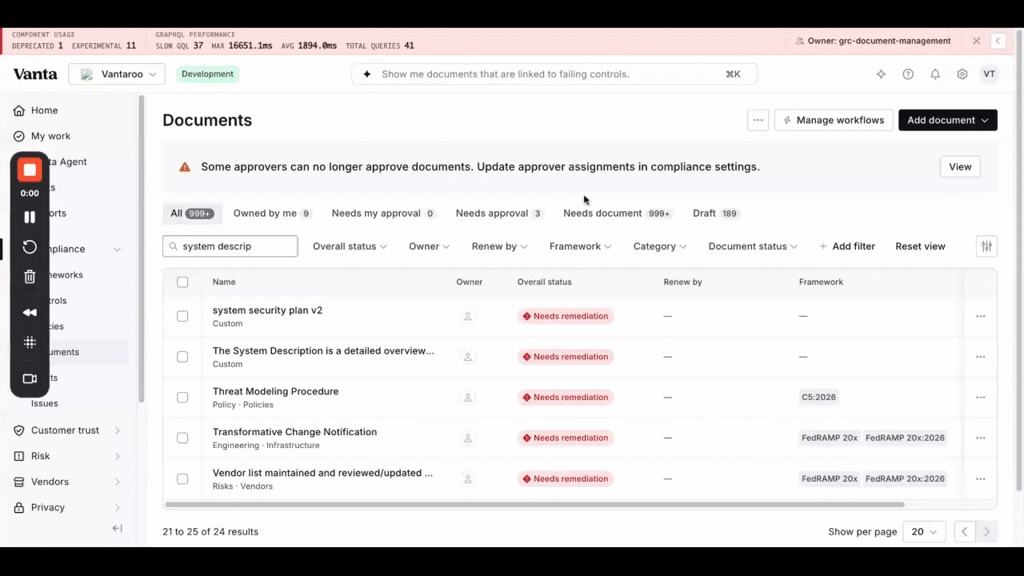This screenshot has width=1024, height=576.
Task: Open the VT user avatar menu
Action: coord(989,74)
